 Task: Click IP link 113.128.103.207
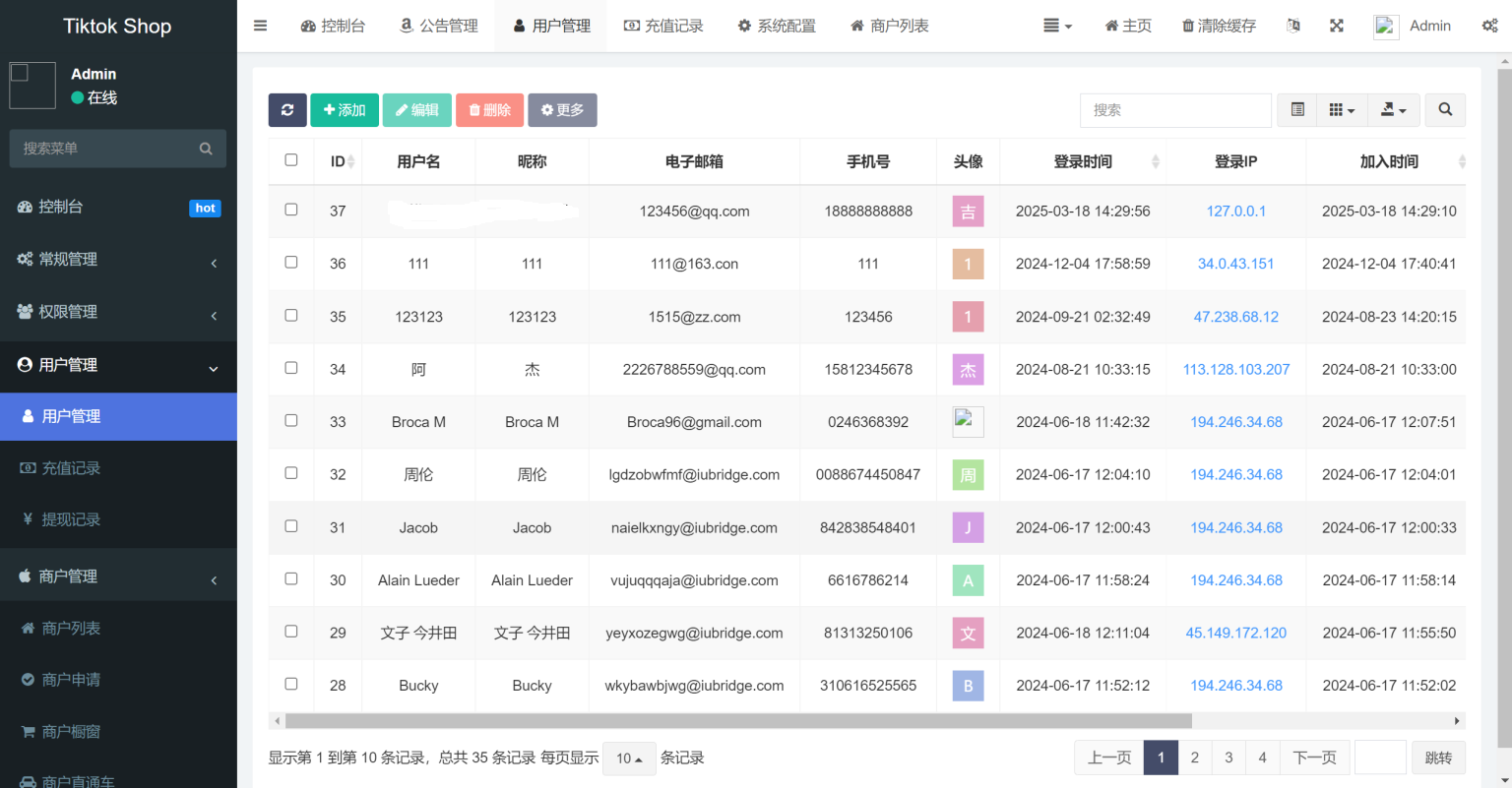coord(1235,370)
